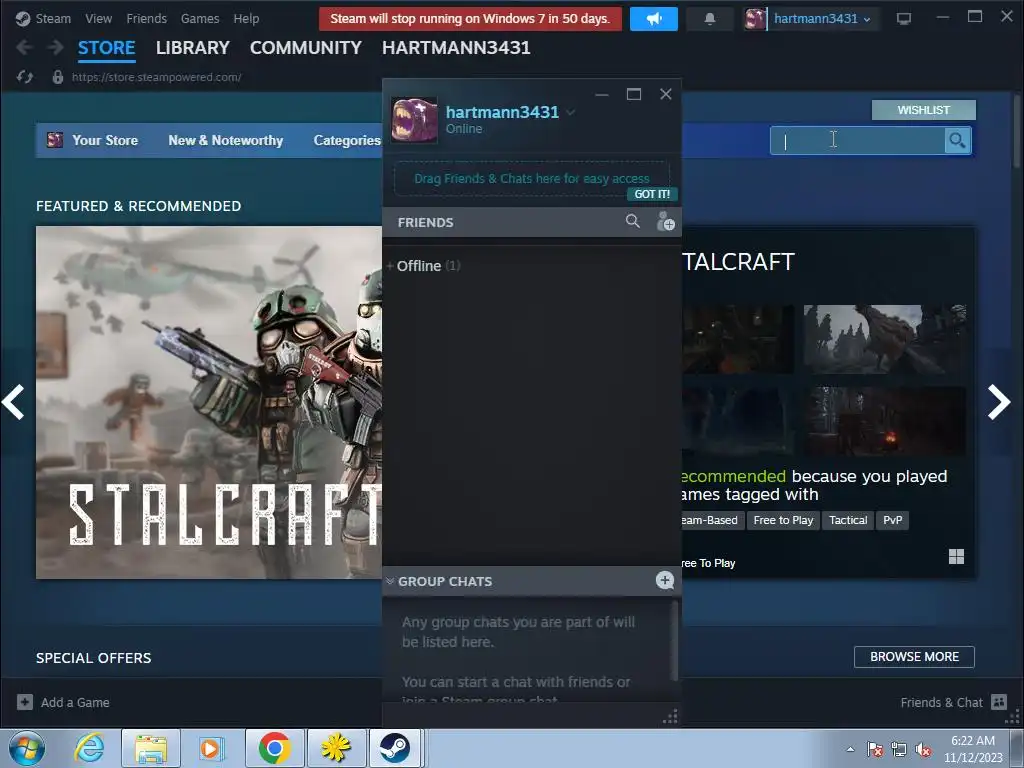This screenshot has width=1024, height=768.
Task: Click the group chats panel scrollbar
Action: point(675,640)
